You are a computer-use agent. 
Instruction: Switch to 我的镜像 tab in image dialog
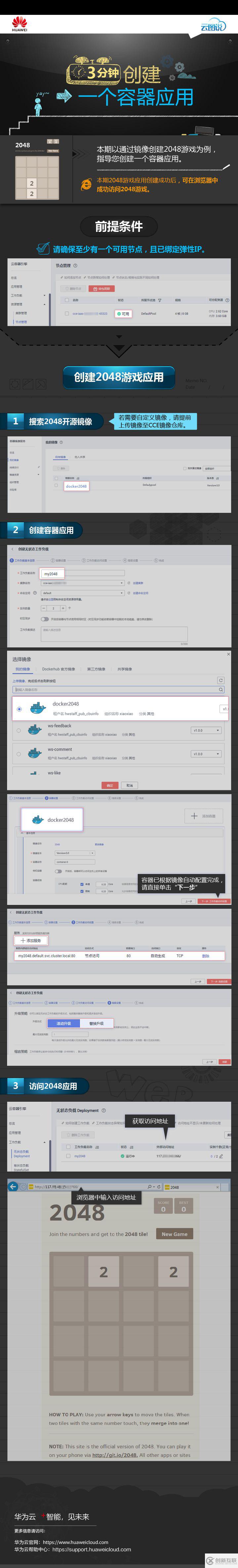pos(22,669)
